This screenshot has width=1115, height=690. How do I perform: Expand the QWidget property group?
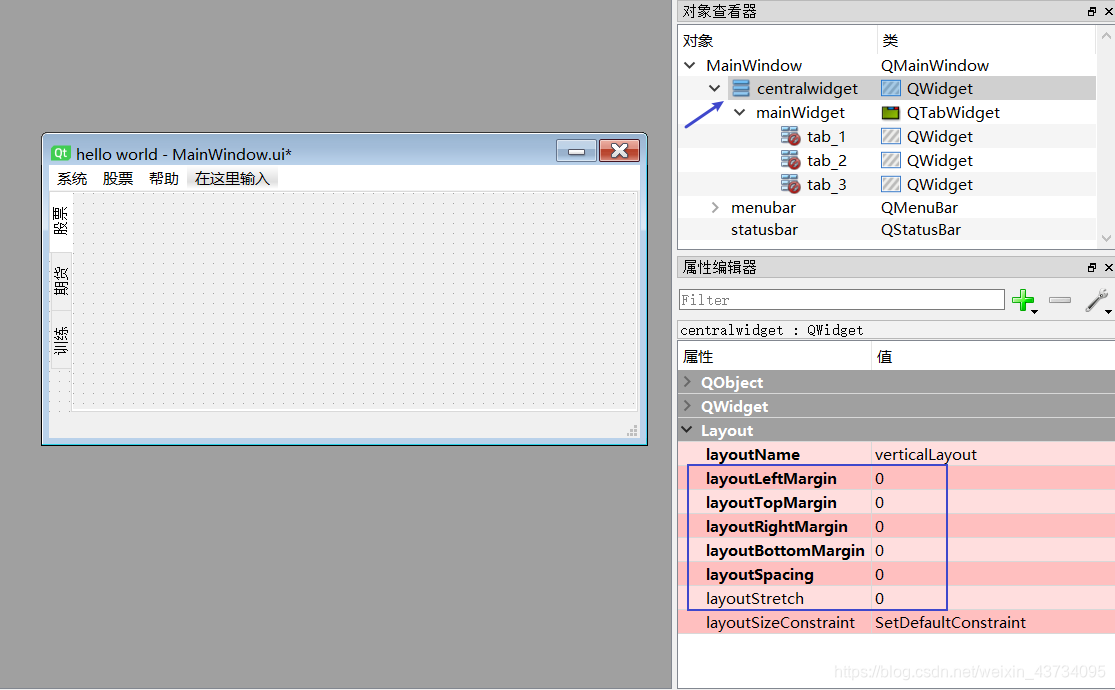pos(687,406)
